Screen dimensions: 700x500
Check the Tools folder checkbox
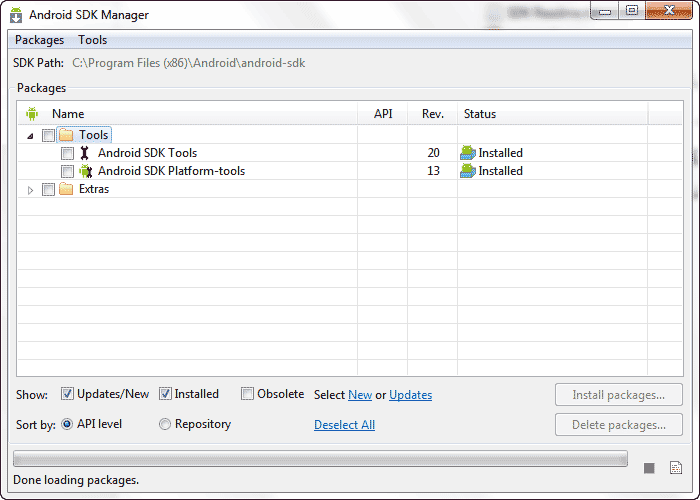[x=48, y=135]
